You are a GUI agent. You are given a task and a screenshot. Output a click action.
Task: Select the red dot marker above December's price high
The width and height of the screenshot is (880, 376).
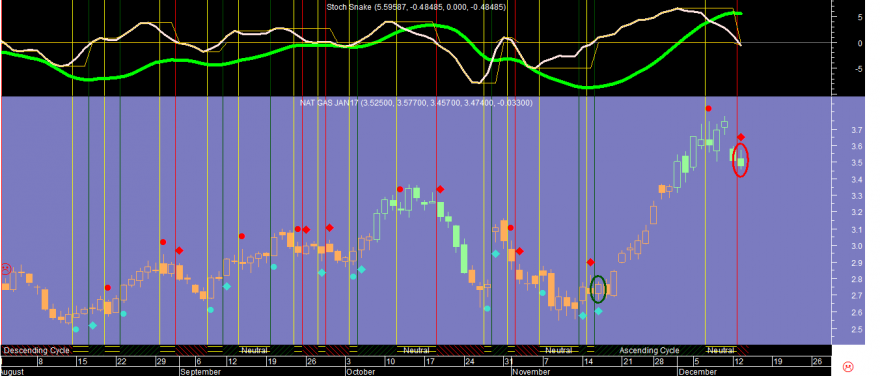pos(708,108)
